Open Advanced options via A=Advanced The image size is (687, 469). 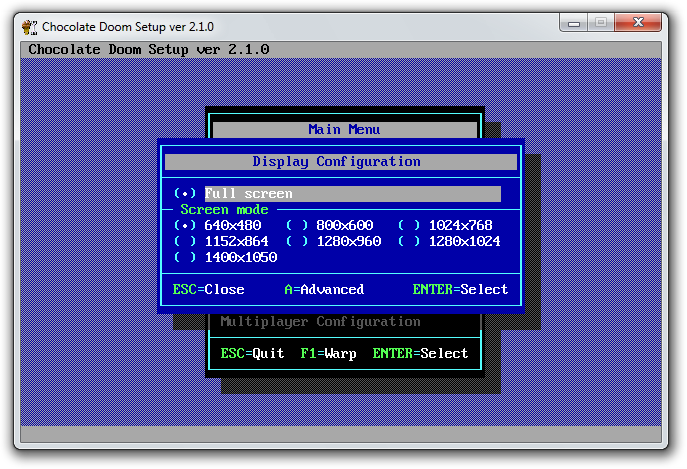pyautogui.click(x=324, y=289)
